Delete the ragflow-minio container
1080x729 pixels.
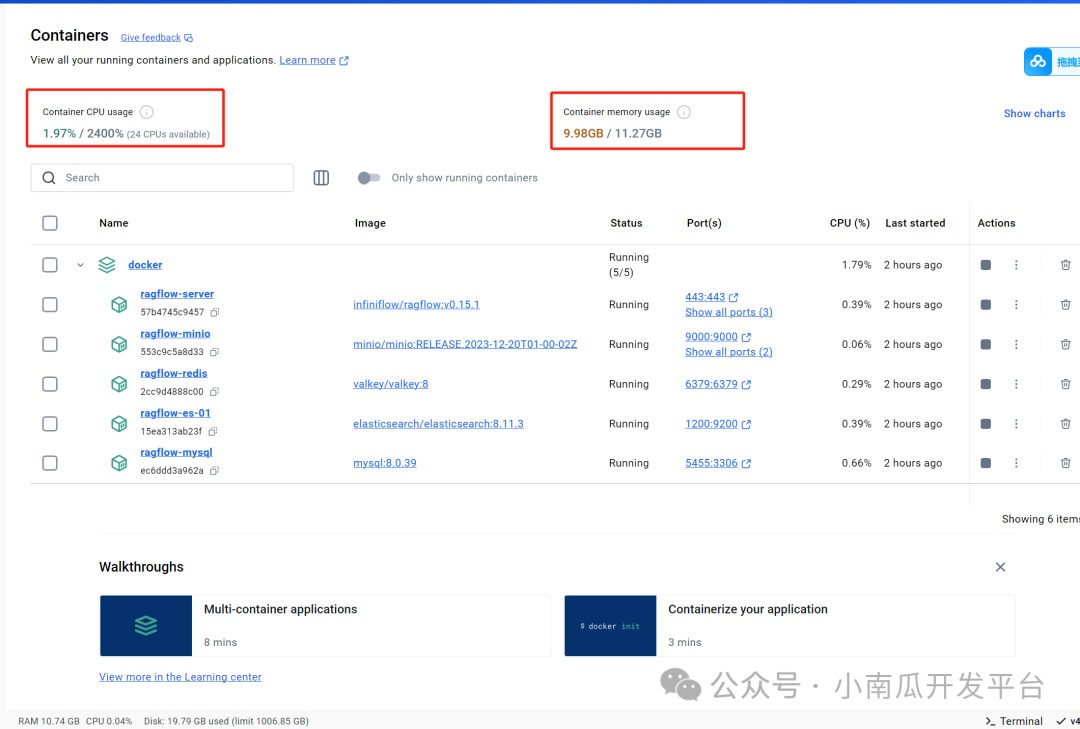point(1066,344)
